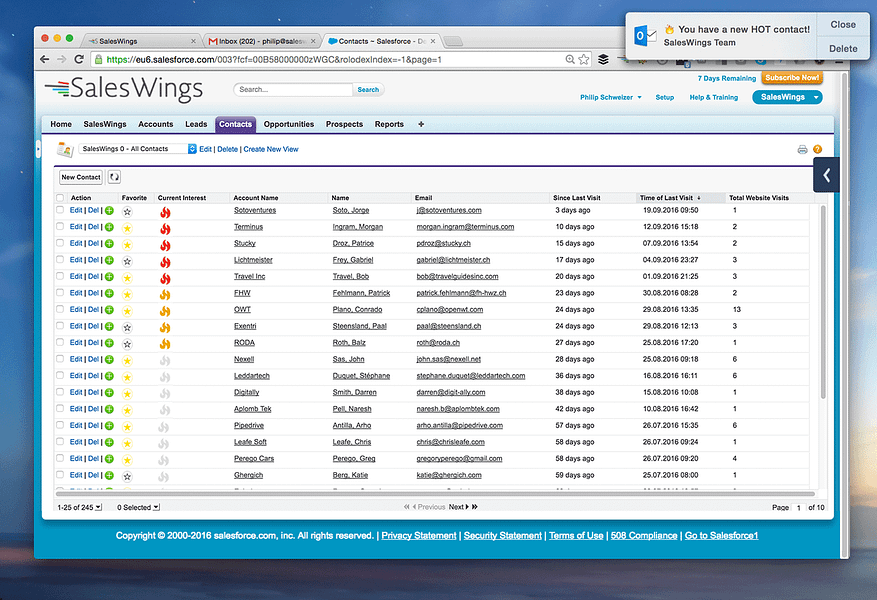This screenshot has width=877, height=600.
Task: Sort by Time of Last Visit column
Action: pos(666,198)
